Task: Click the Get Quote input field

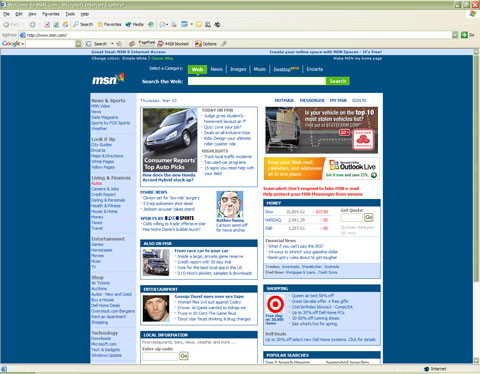Action: 351,218
